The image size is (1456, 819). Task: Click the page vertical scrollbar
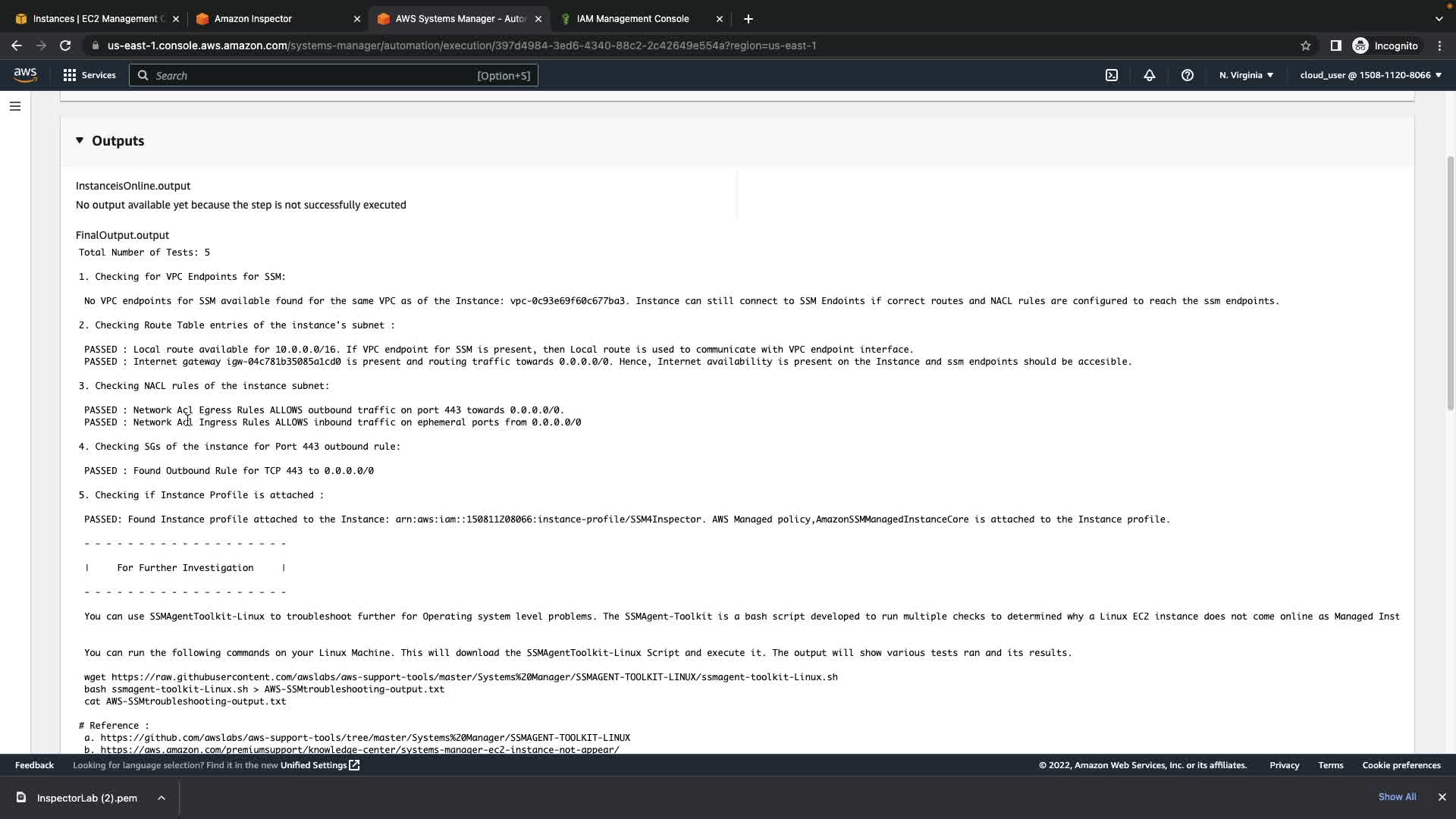click(x=1451, y=281)
